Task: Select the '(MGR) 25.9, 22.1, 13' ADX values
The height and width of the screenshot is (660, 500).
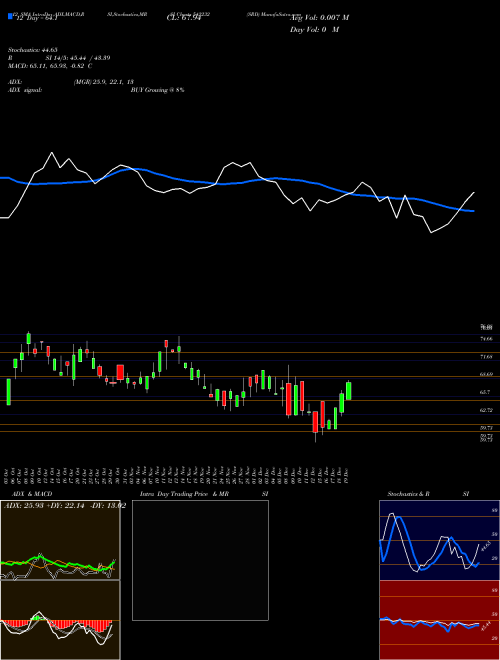Action: 104,82
